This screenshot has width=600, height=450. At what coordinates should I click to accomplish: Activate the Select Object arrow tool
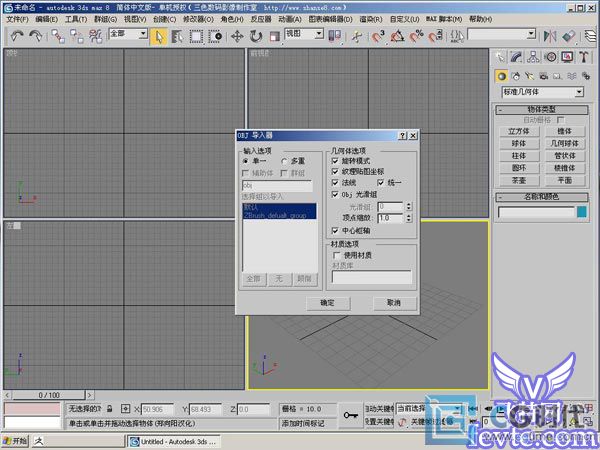[159, 36]
